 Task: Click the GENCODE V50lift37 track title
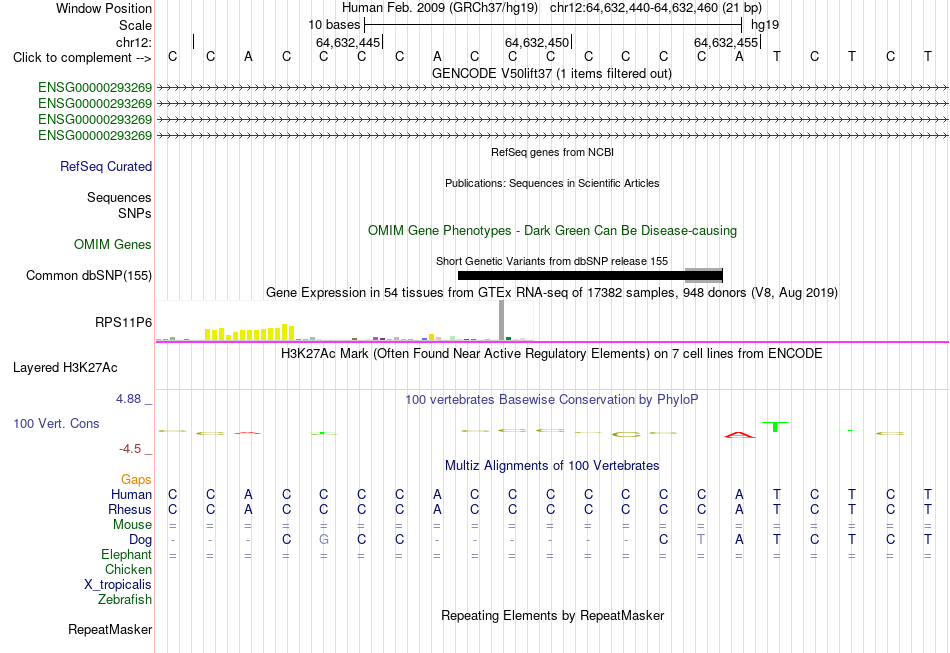pos(552,74)
